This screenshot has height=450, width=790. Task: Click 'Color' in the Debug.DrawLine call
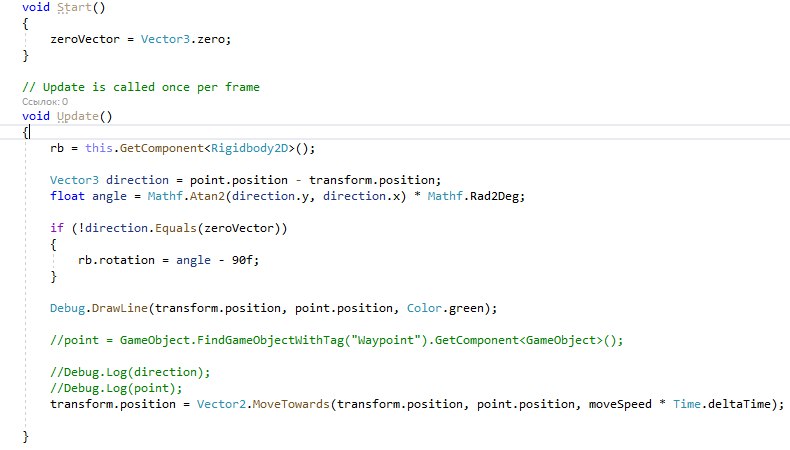424,308
